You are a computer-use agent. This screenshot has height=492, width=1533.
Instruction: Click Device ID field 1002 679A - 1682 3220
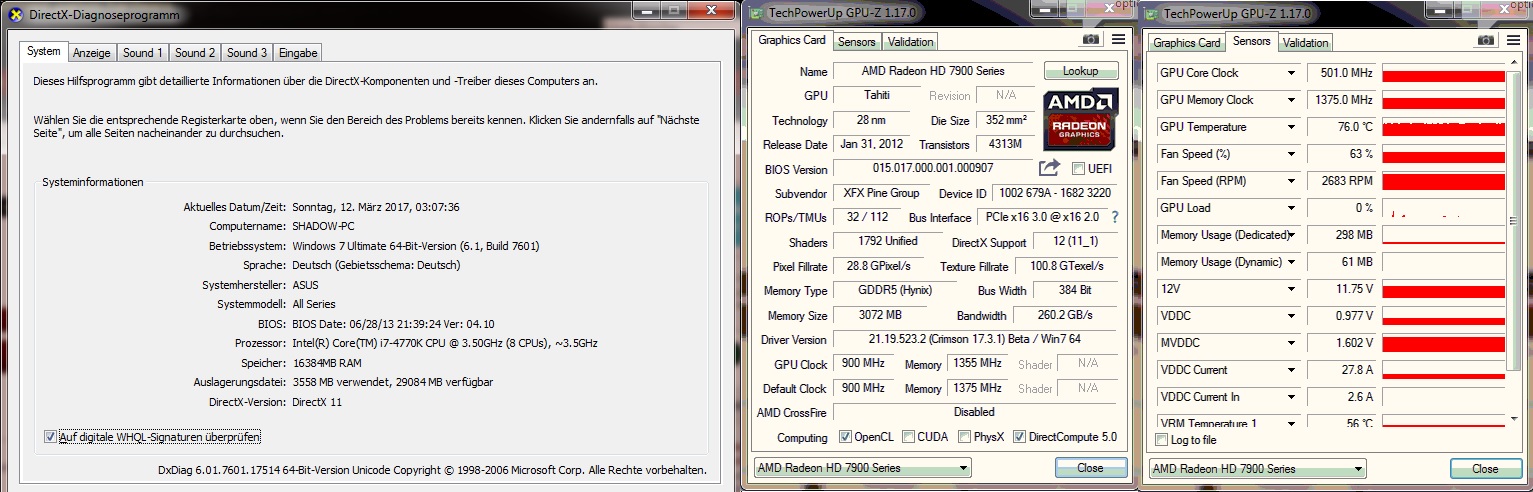click(x=1054, y=193)
